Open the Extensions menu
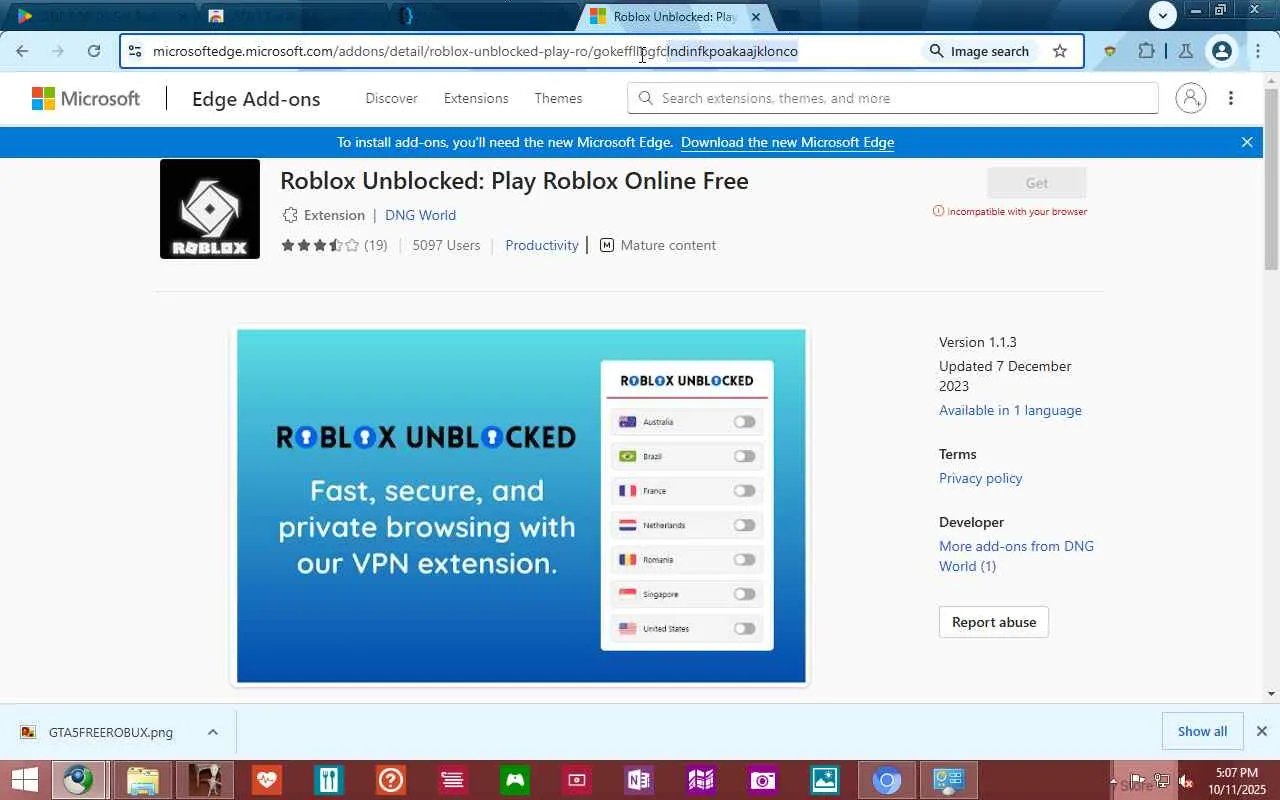Image resolution: width=1280 pixels, height=800 pixels. (x=476, y=98)
